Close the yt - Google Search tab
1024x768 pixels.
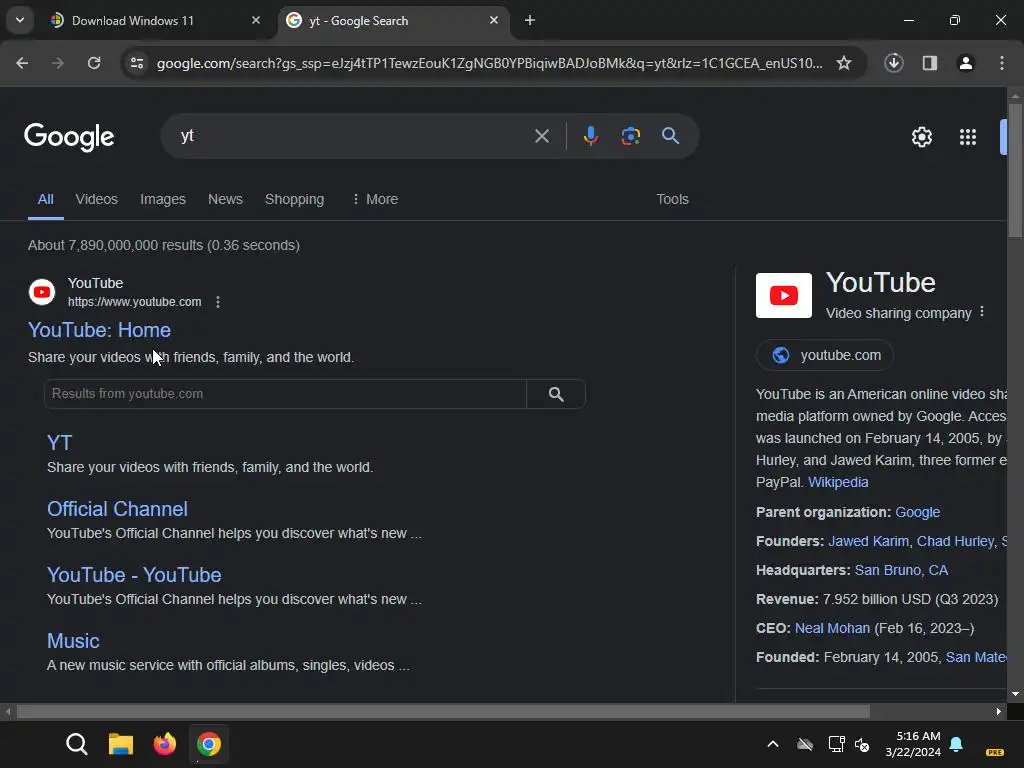tap(494, 20)
